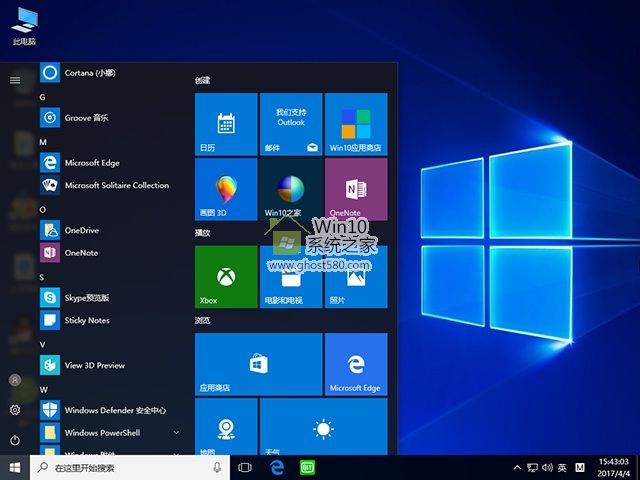The height and width of the screenshot is (480, 640).
Task: Open Task View on the taskbar
Action: click(246, 468)
